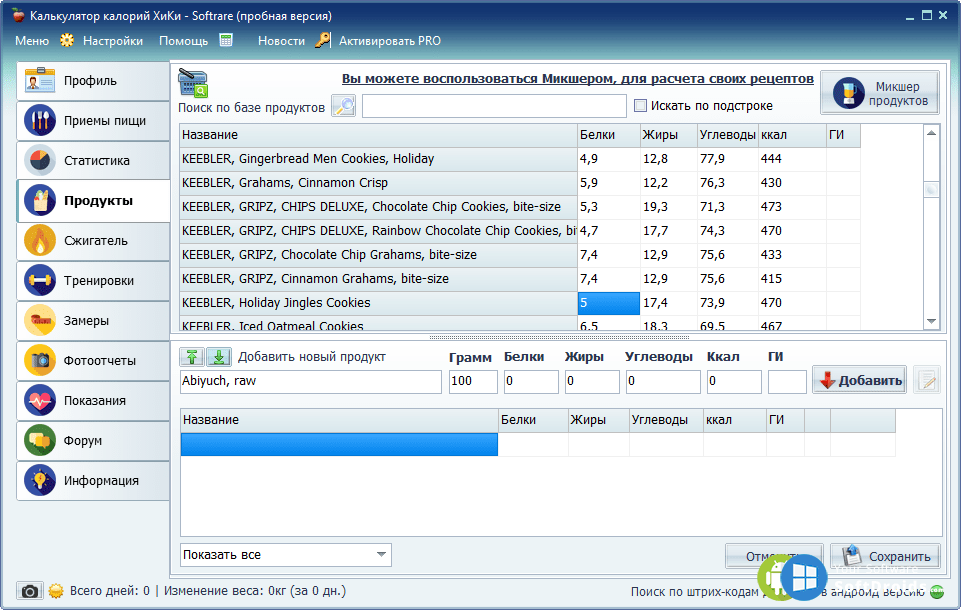Open the Помощь menu
961x610 pixels.
pyautogui.click(x=183, y=41)
